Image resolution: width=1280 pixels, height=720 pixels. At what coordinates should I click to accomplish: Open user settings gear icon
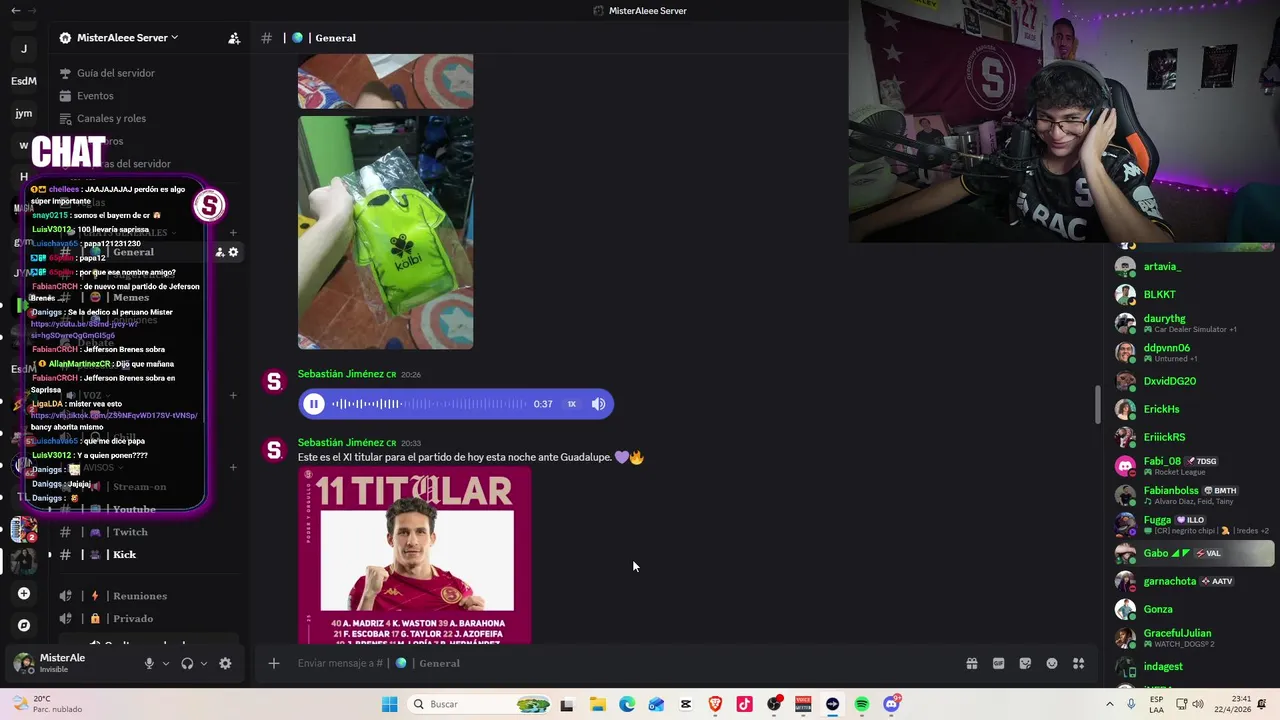(x=225, y=663)
